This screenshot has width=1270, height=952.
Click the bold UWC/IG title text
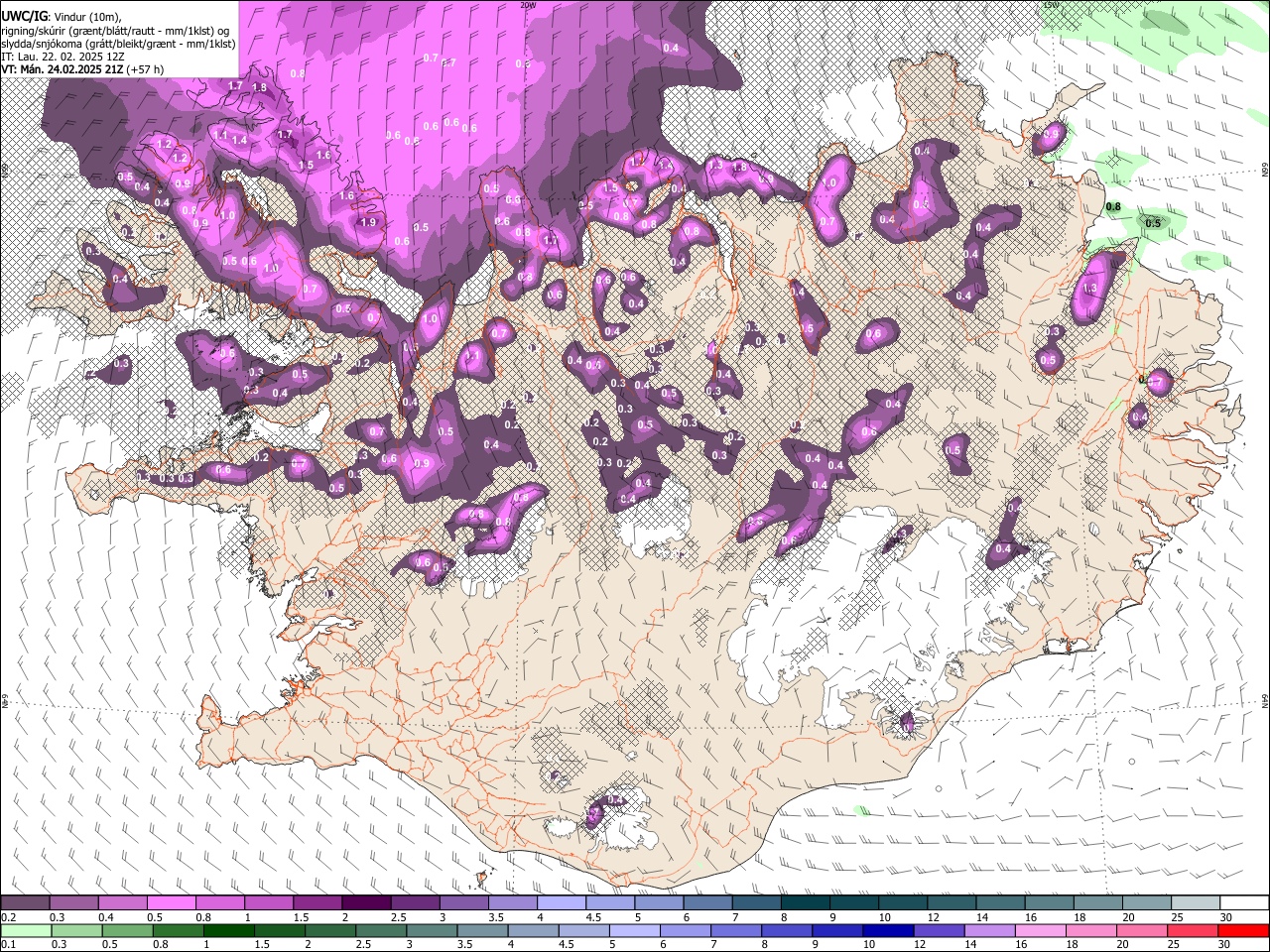pyautogui.click(x=23, y=17)
